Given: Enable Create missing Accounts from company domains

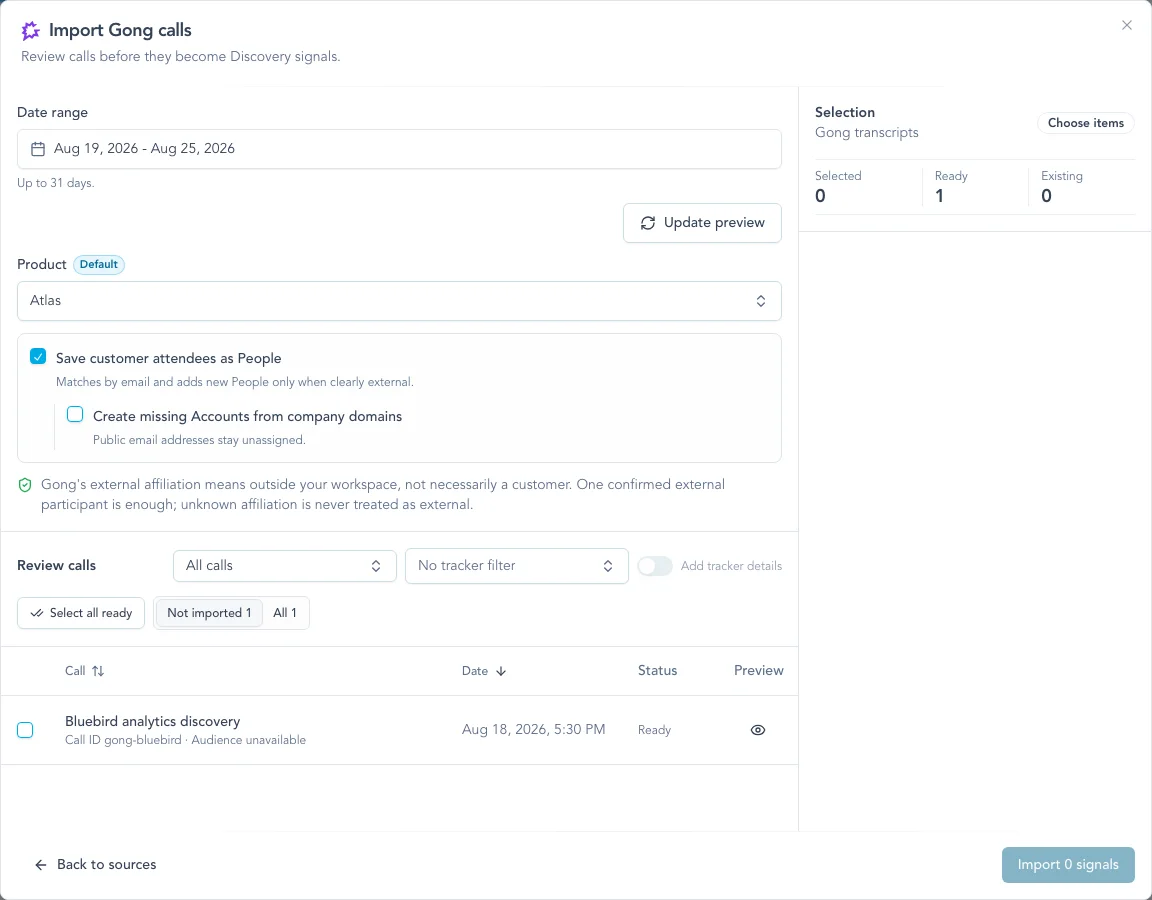Looking at the screenshot, I should 75,414.
